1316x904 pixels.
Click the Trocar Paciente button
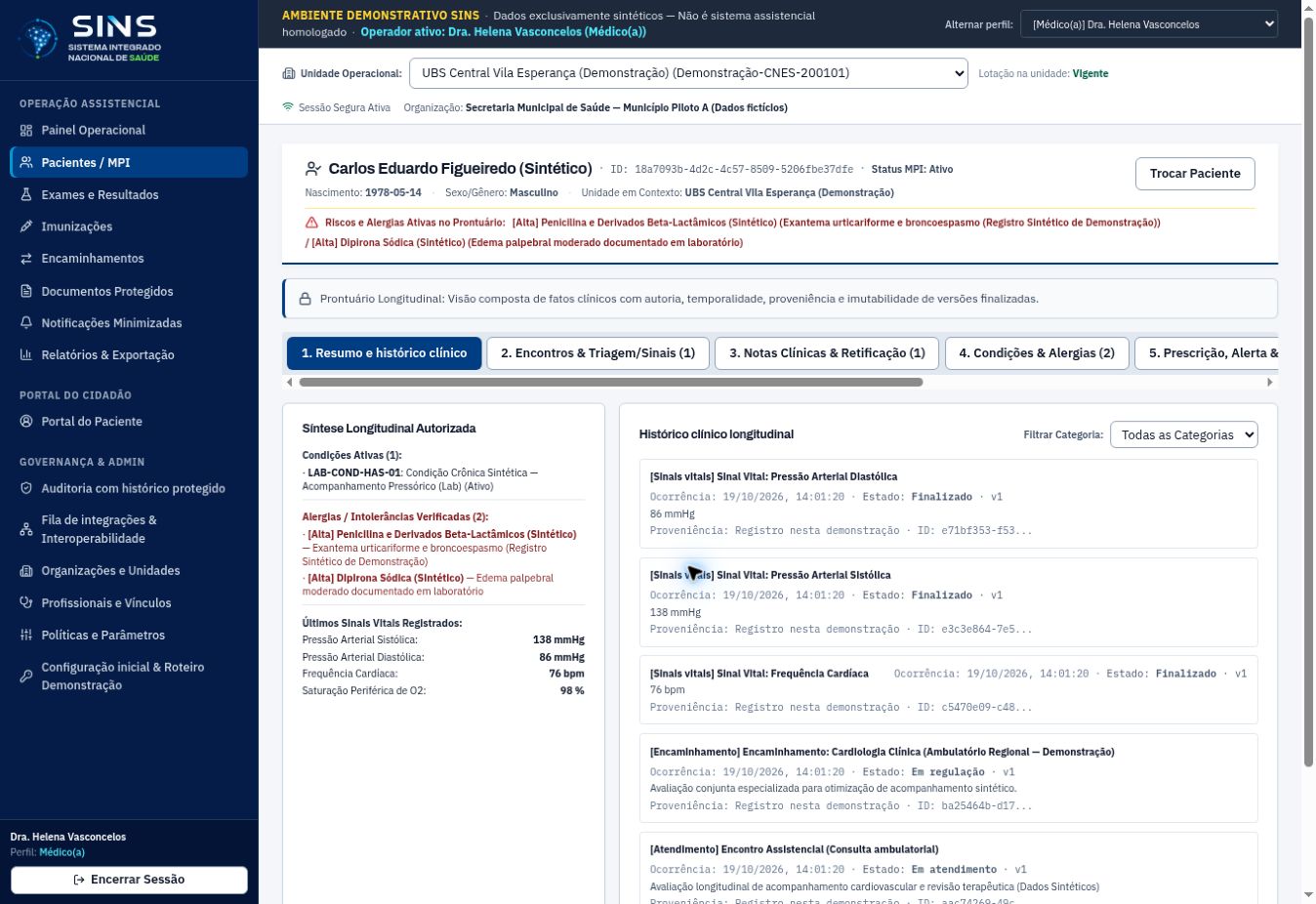[x=1195, y=174]
